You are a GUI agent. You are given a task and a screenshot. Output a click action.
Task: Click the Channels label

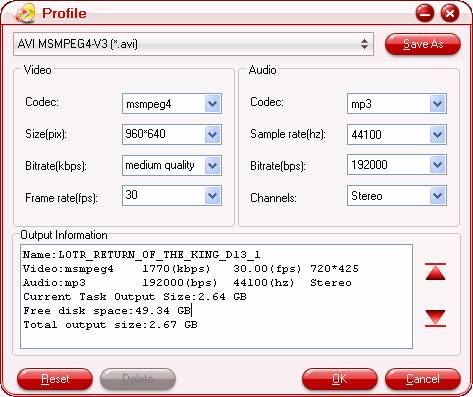(x=273, y=198)
